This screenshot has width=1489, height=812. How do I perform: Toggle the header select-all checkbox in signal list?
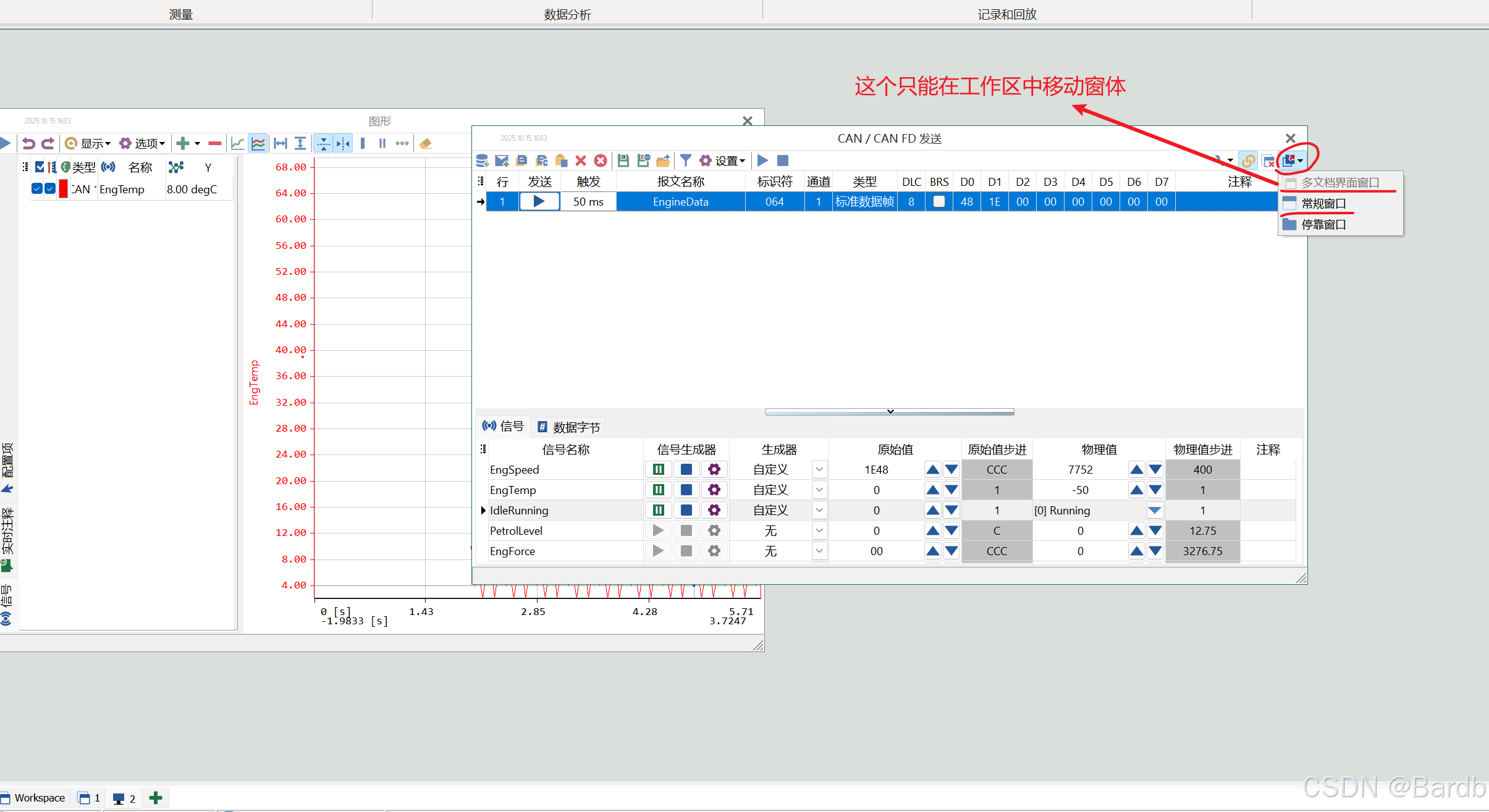[x=40, y=167]
